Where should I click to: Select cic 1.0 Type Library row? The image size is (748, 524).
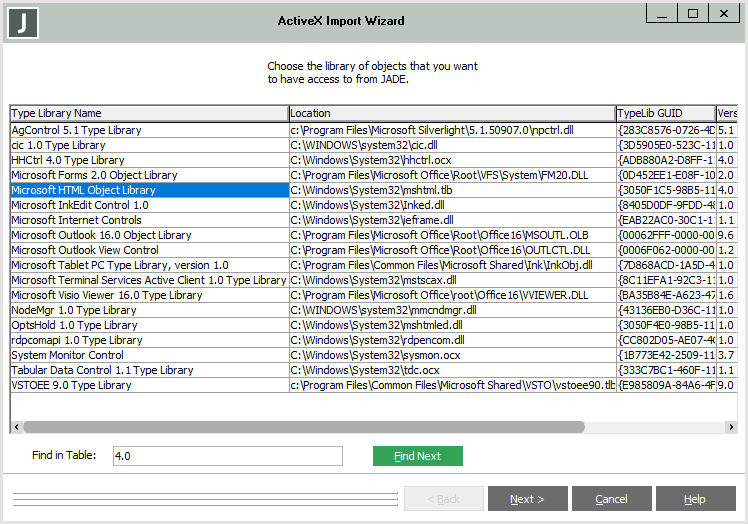click(149, 145)
